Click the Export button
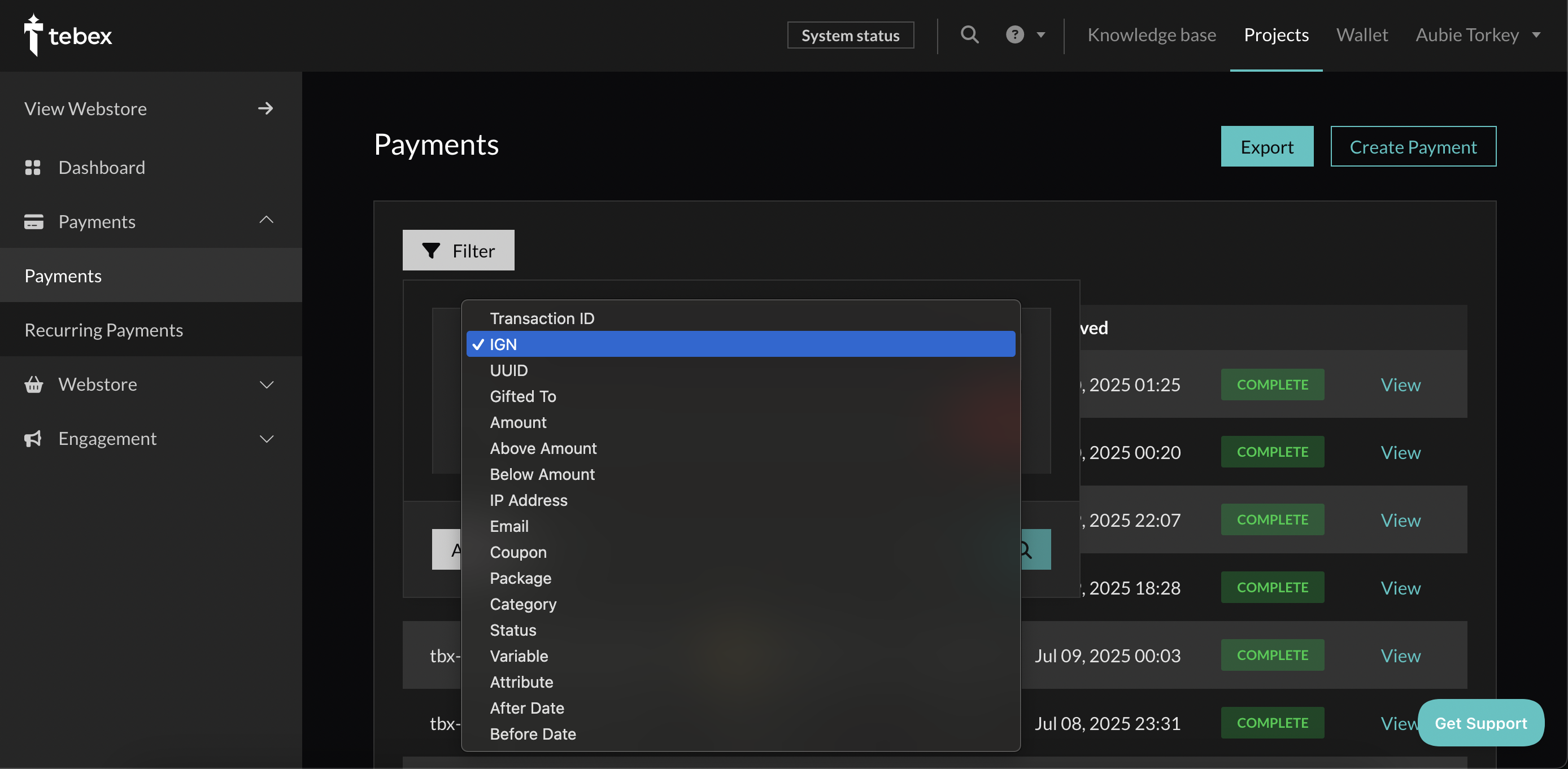Image resolution: width=1568 pixels, height=769 pixels. tap(1267, 147)
